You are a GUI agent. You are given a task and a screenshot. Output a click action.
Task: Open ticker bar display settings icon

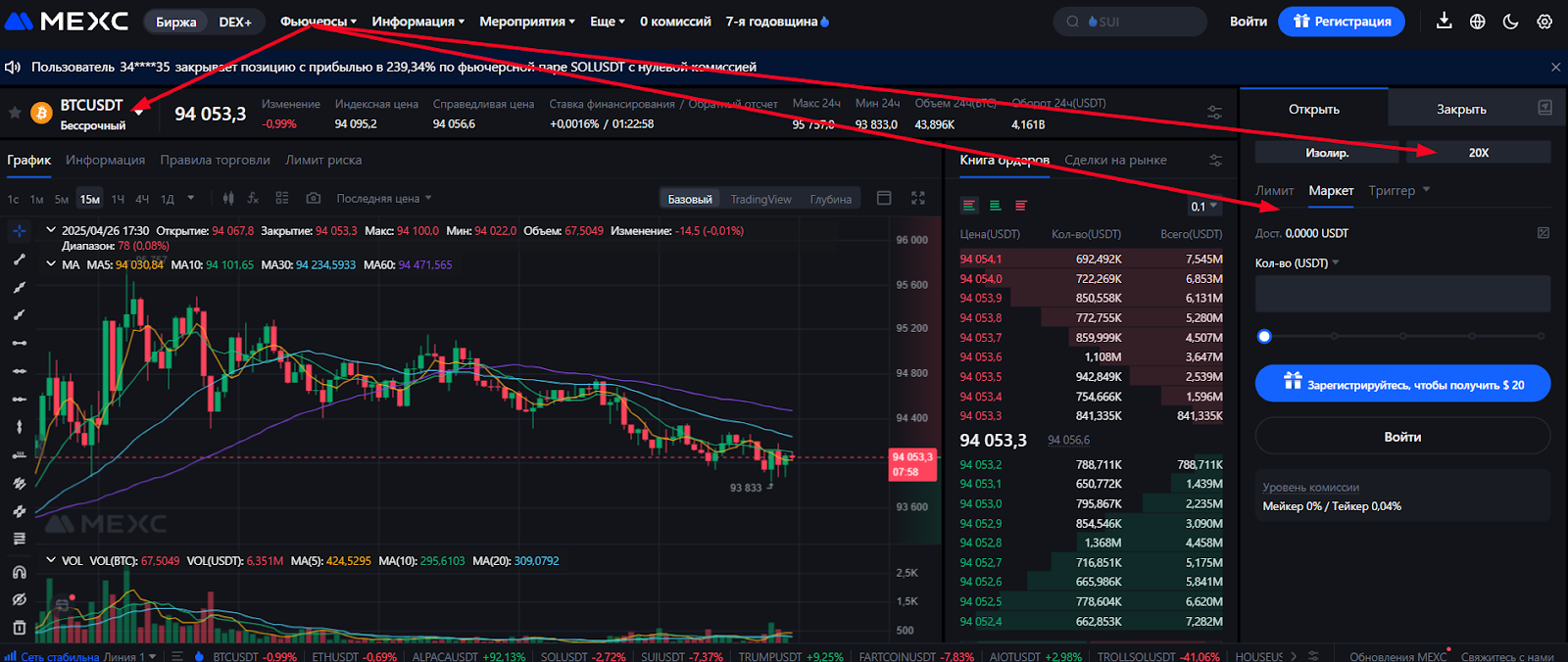point(1214,114)
